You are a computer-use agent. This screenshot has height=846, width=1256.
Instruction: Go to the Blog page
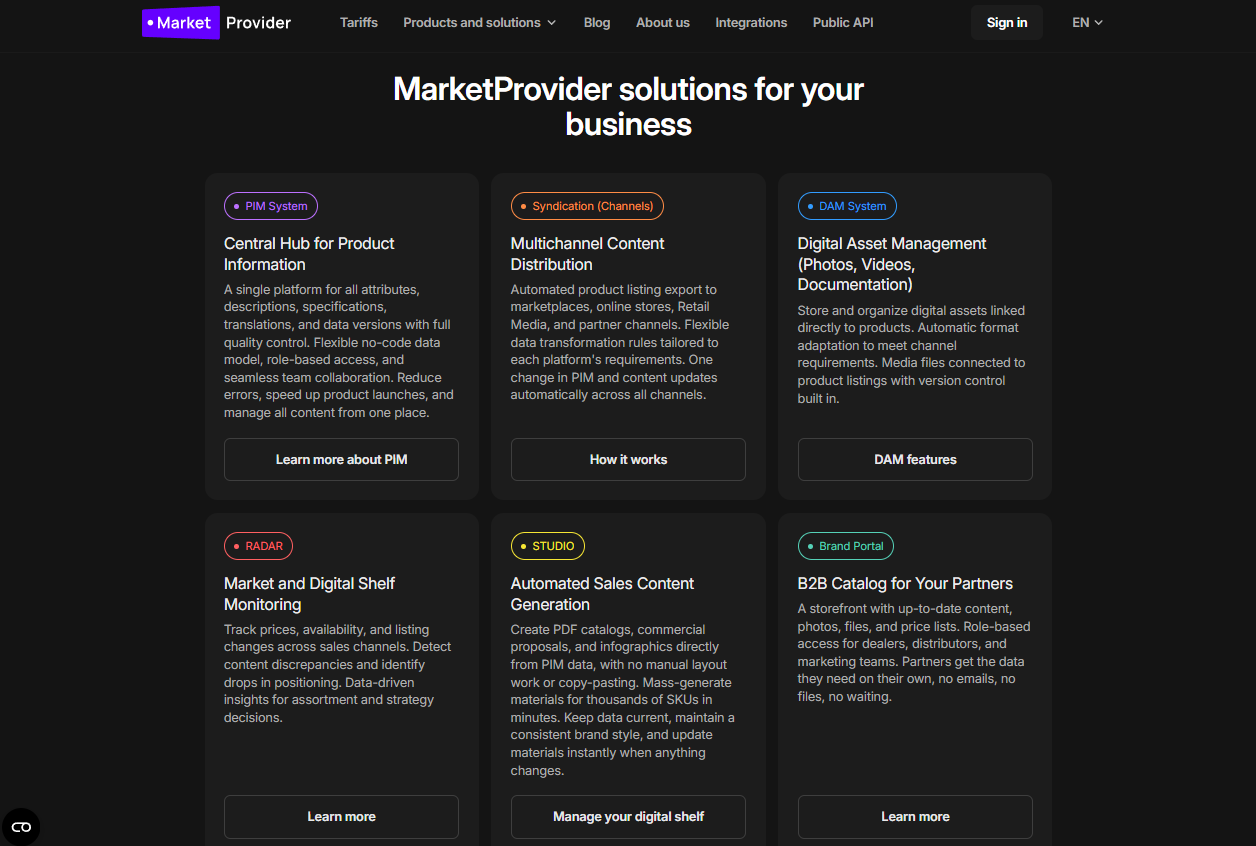pos(597,22)
